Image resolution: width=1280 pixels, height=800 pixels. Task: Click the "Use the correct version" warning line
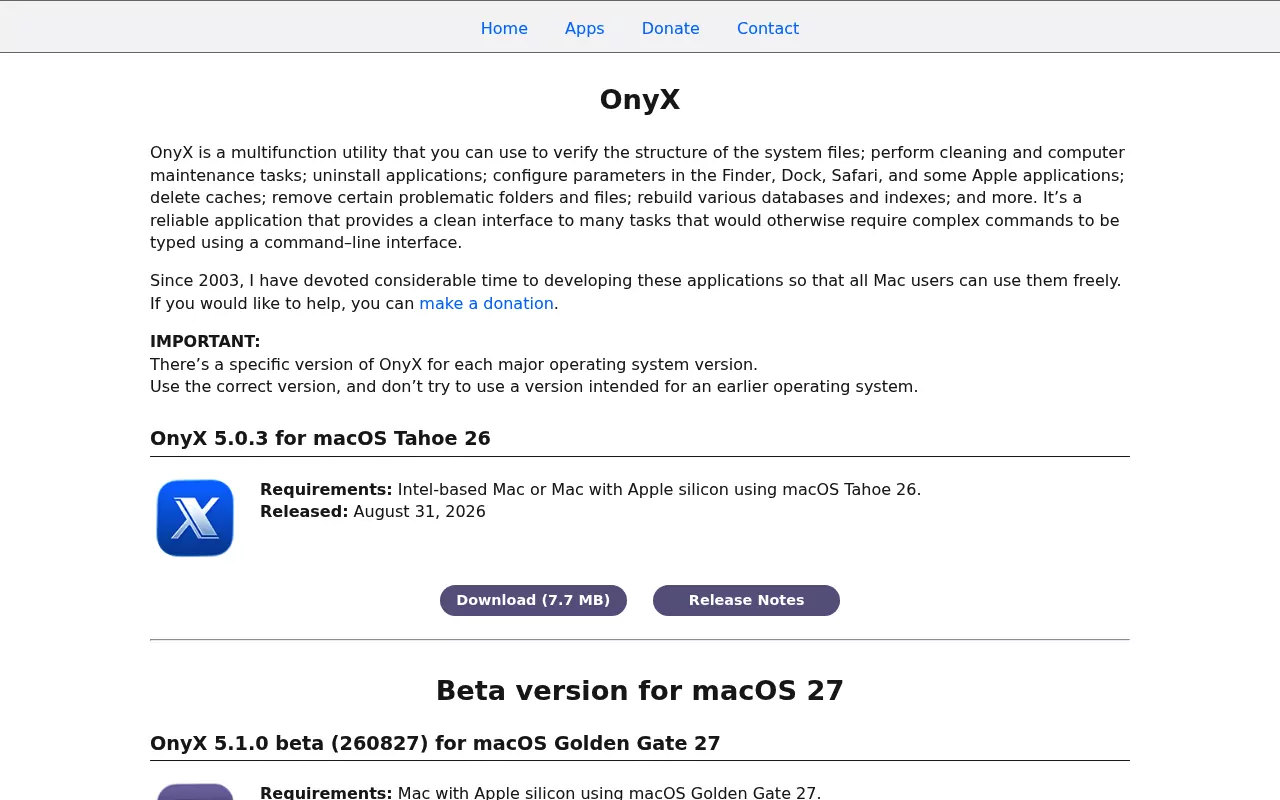click(x=534, y=386)
